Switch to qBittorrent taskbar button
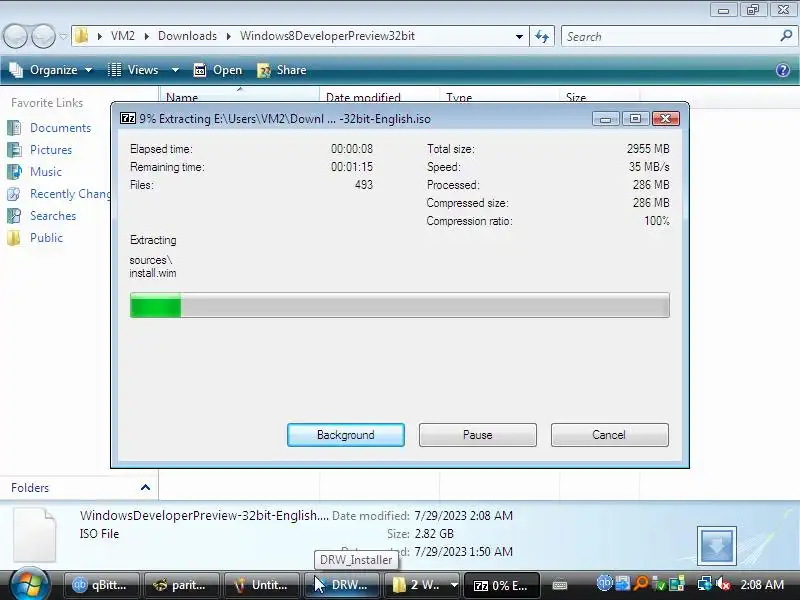800x600 pixels. (101, 585)
